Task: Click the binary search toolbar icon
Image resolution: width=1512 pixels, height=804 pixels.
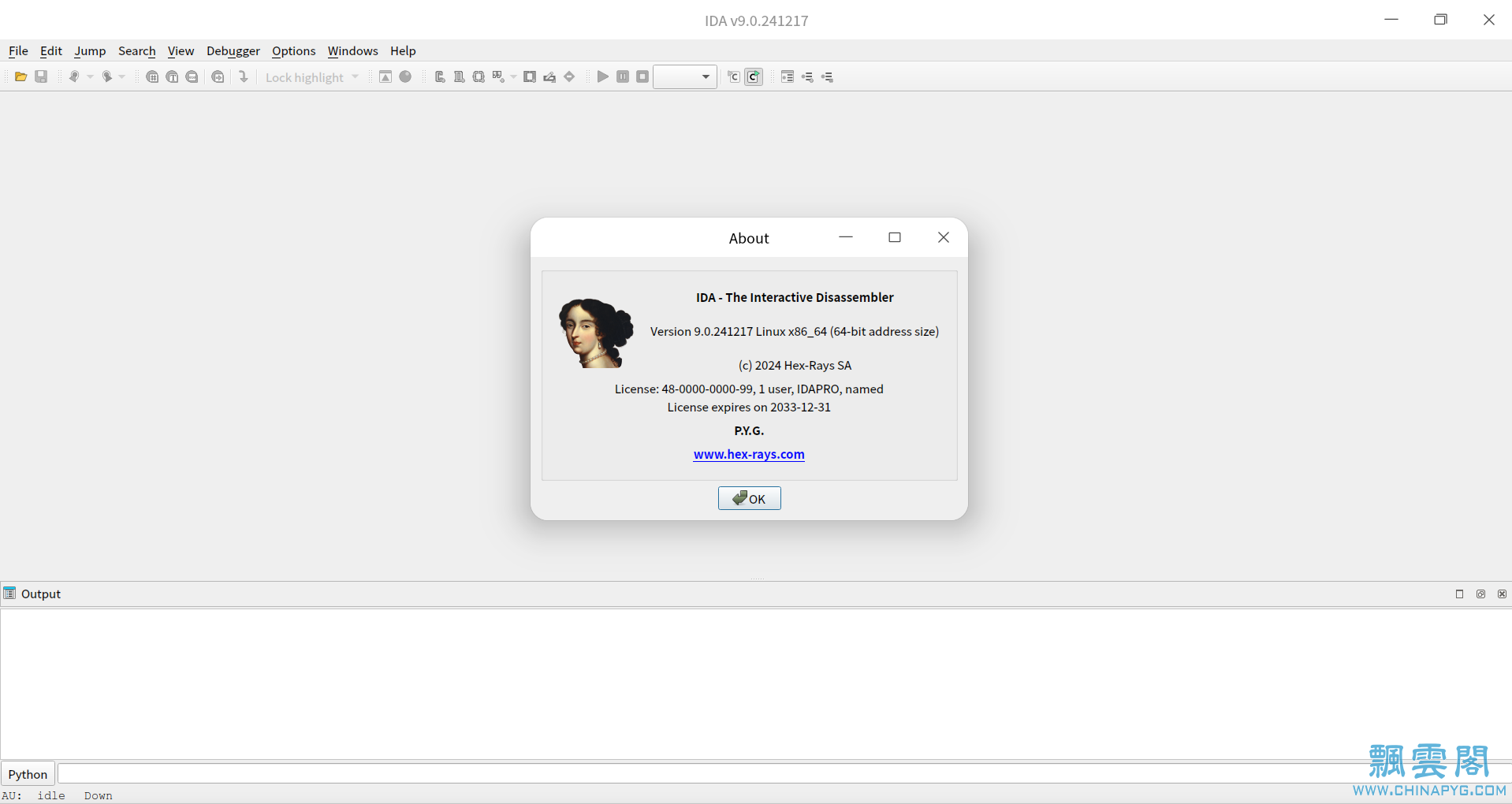Action: (192, 76)
